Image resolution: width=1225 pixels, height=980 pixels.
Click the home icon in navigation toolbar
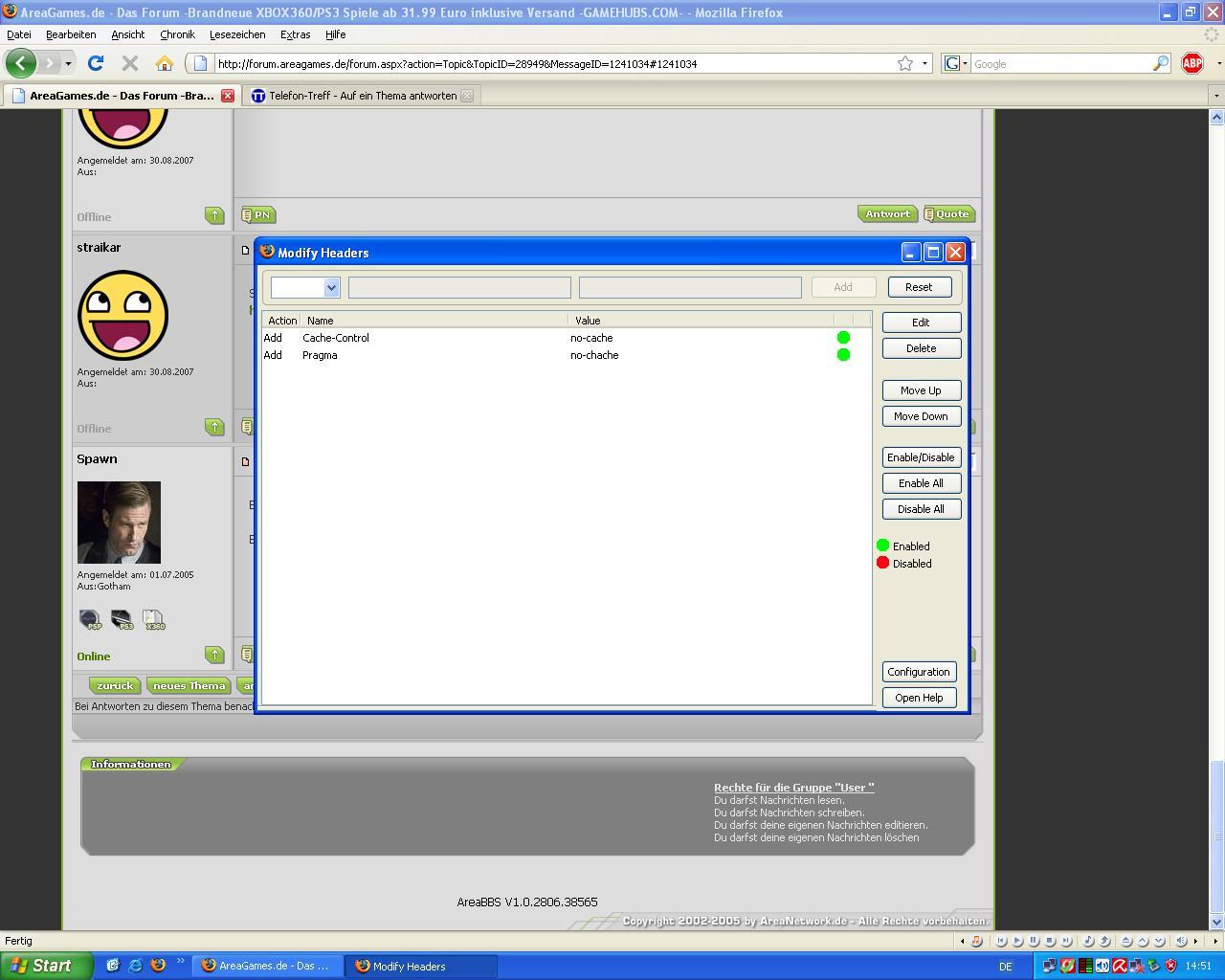164,63
